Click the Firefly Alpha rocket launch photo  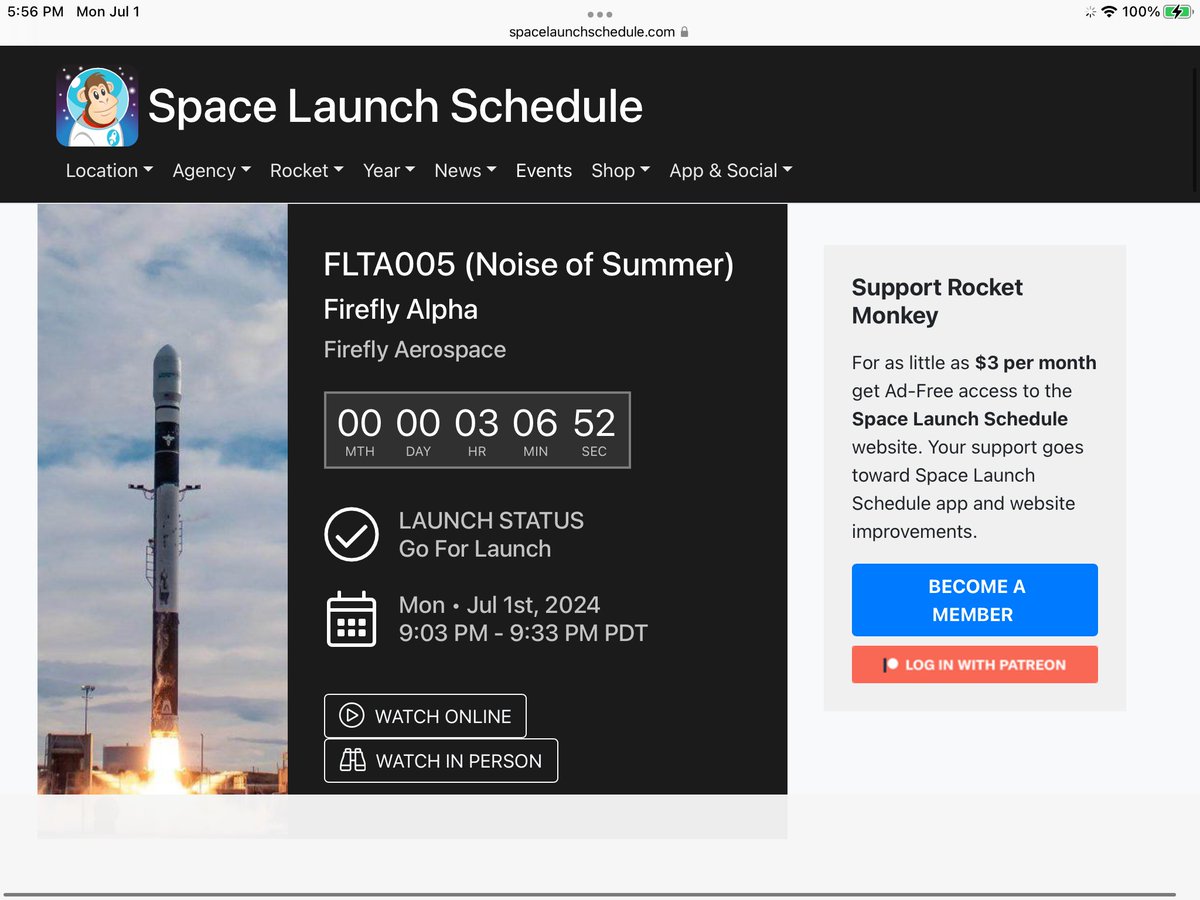click(x=163, y=500)
